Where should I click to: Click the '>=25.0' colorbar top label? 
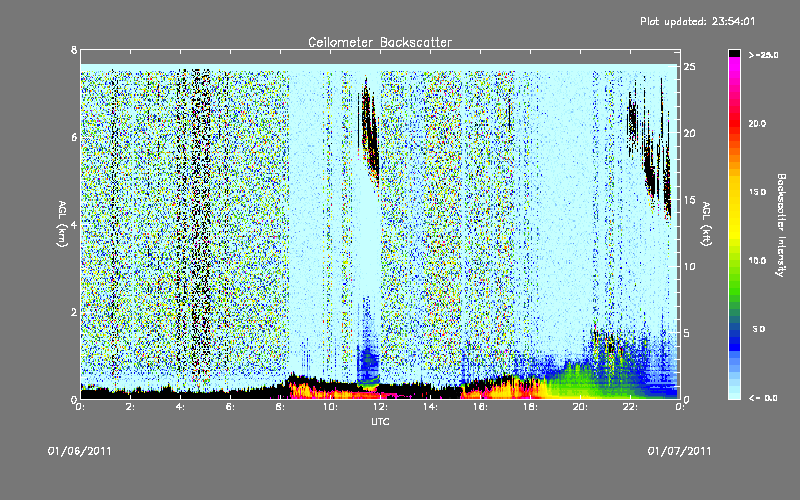coord(763,55)
